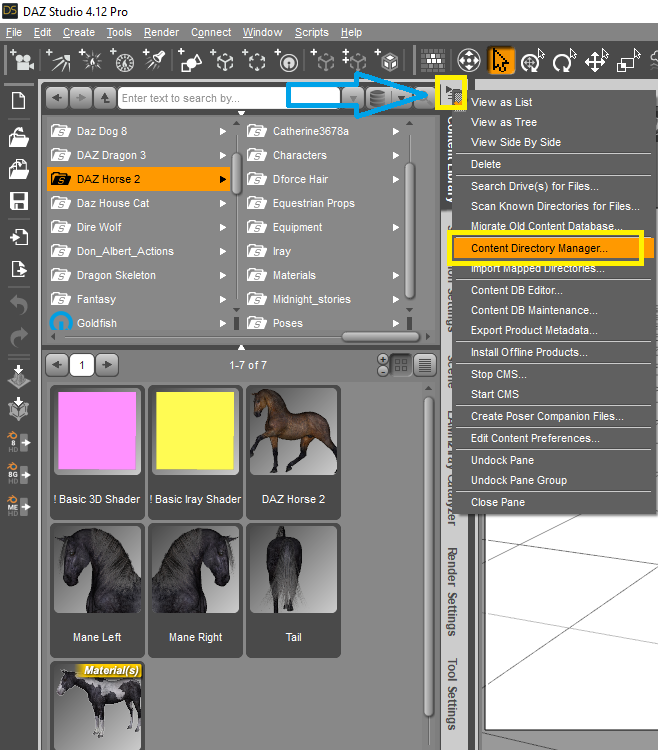Click the Import icon in left sidebar

coord(19,237)
